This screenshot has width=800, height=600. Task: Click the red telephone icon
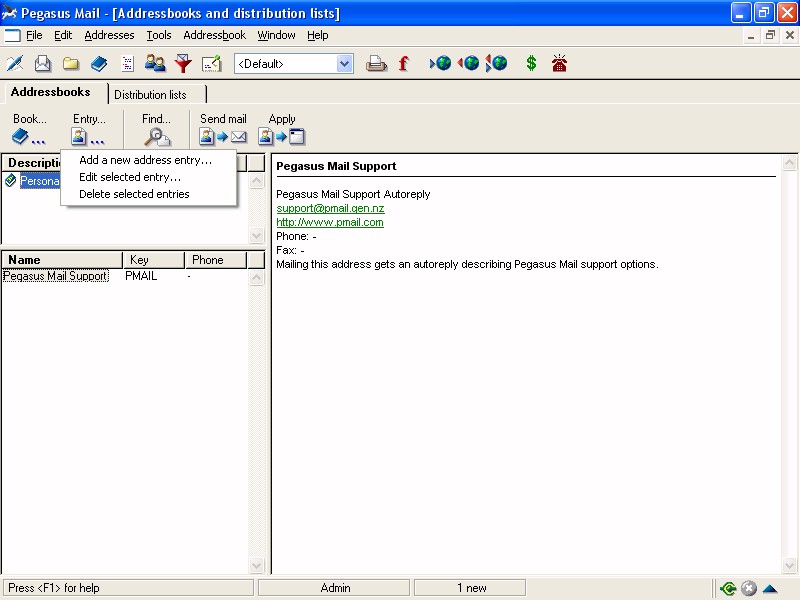tap(559, 63)
